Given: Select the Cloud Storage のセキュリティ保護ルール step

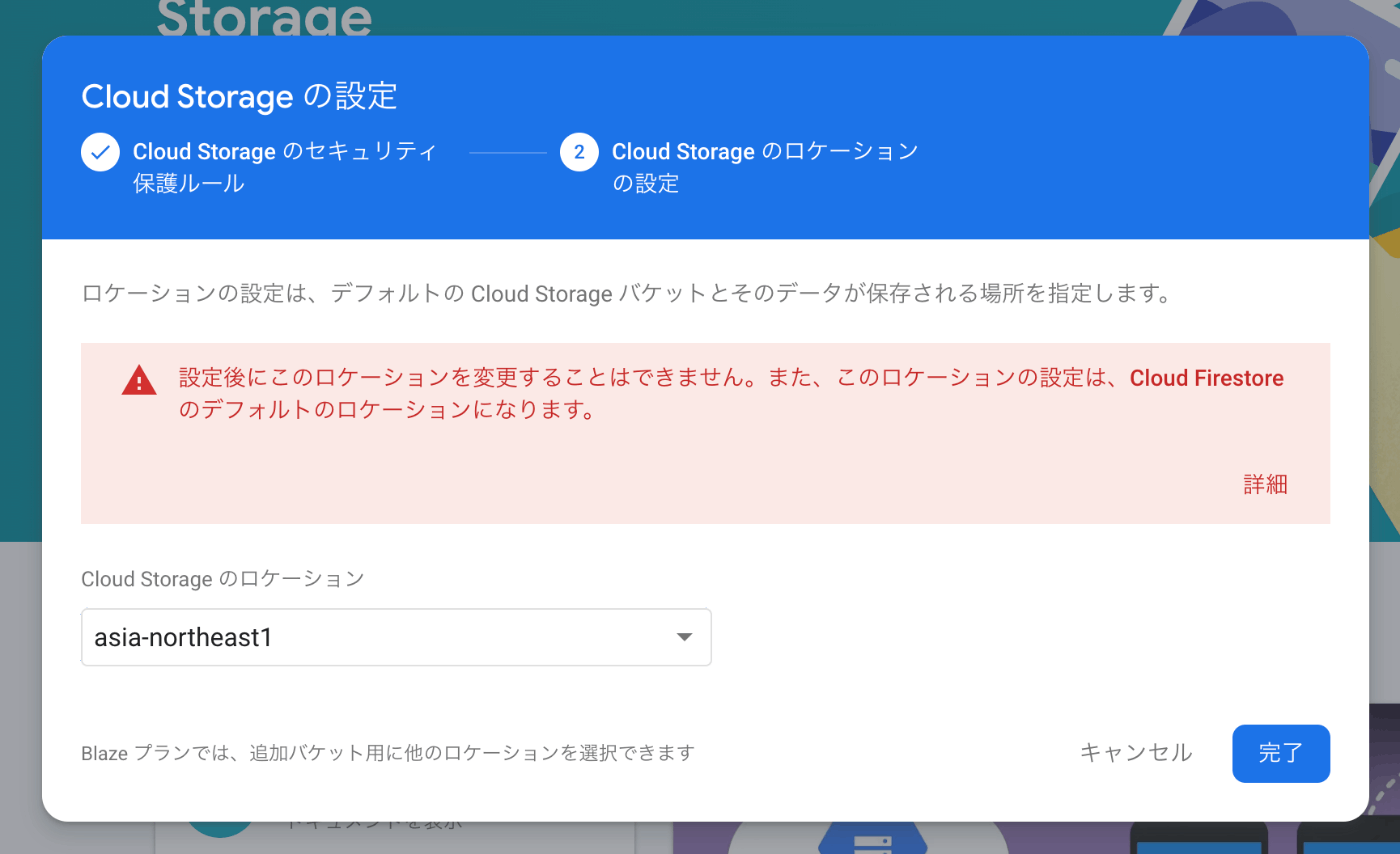Looking at the screenshot, I should coord(285,168).
